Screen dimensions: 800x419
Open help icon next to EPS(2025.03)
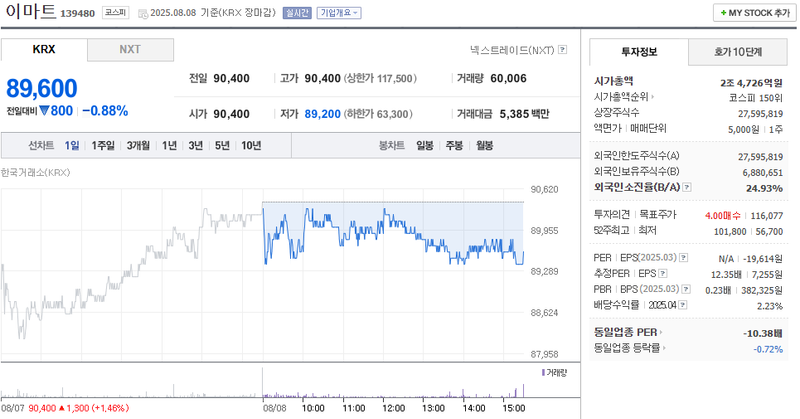pyautogui.click(x=683, y=258)
